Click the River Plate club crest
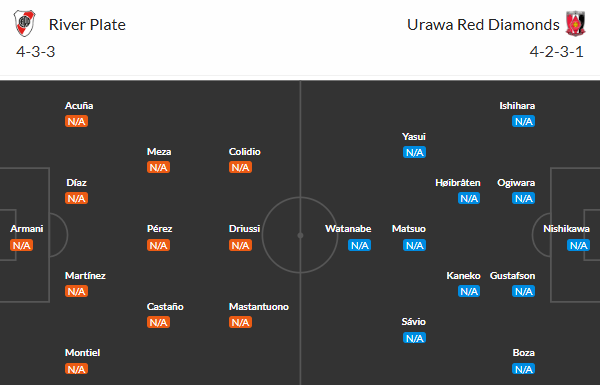 click(x=24, y=23)
